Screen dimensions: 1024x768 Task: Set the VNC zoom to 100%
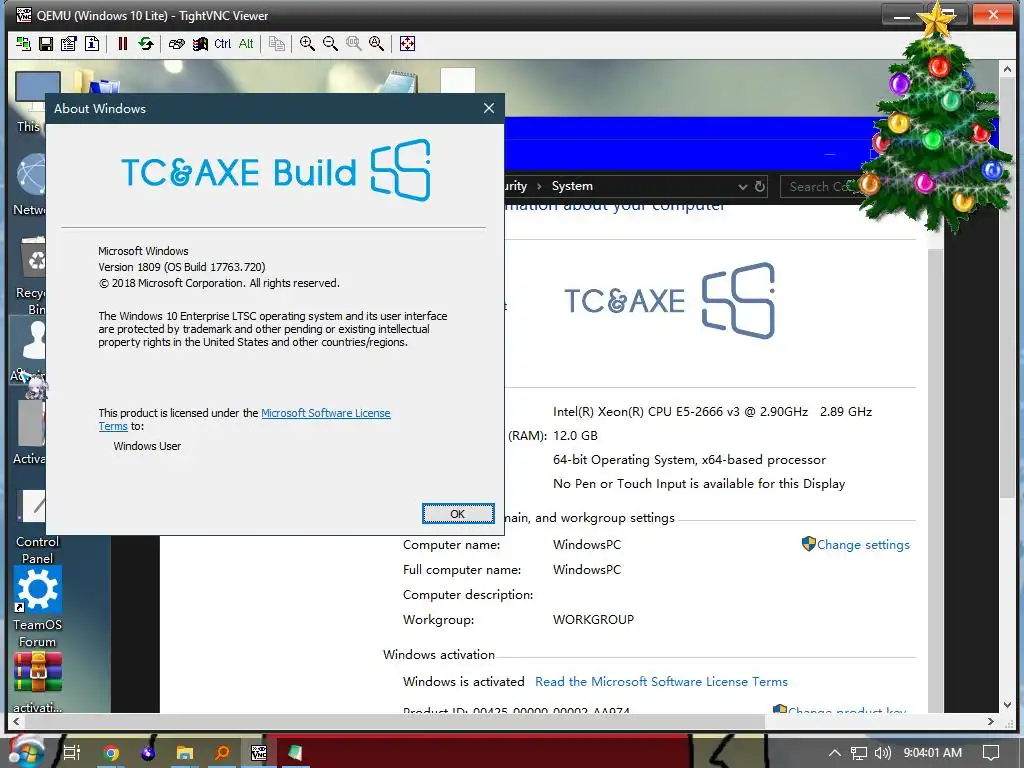[353, 44]
